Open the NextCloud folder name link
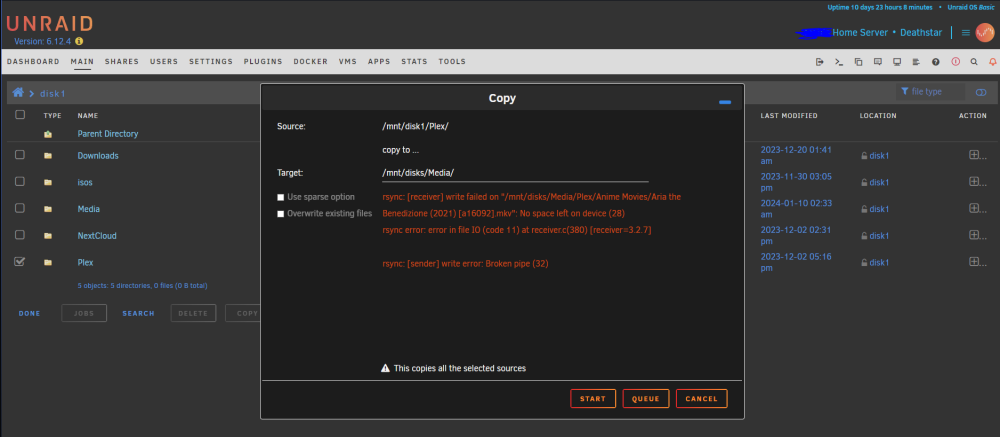The height and width of the screenshot is (437, 1000). coord(97,236)
